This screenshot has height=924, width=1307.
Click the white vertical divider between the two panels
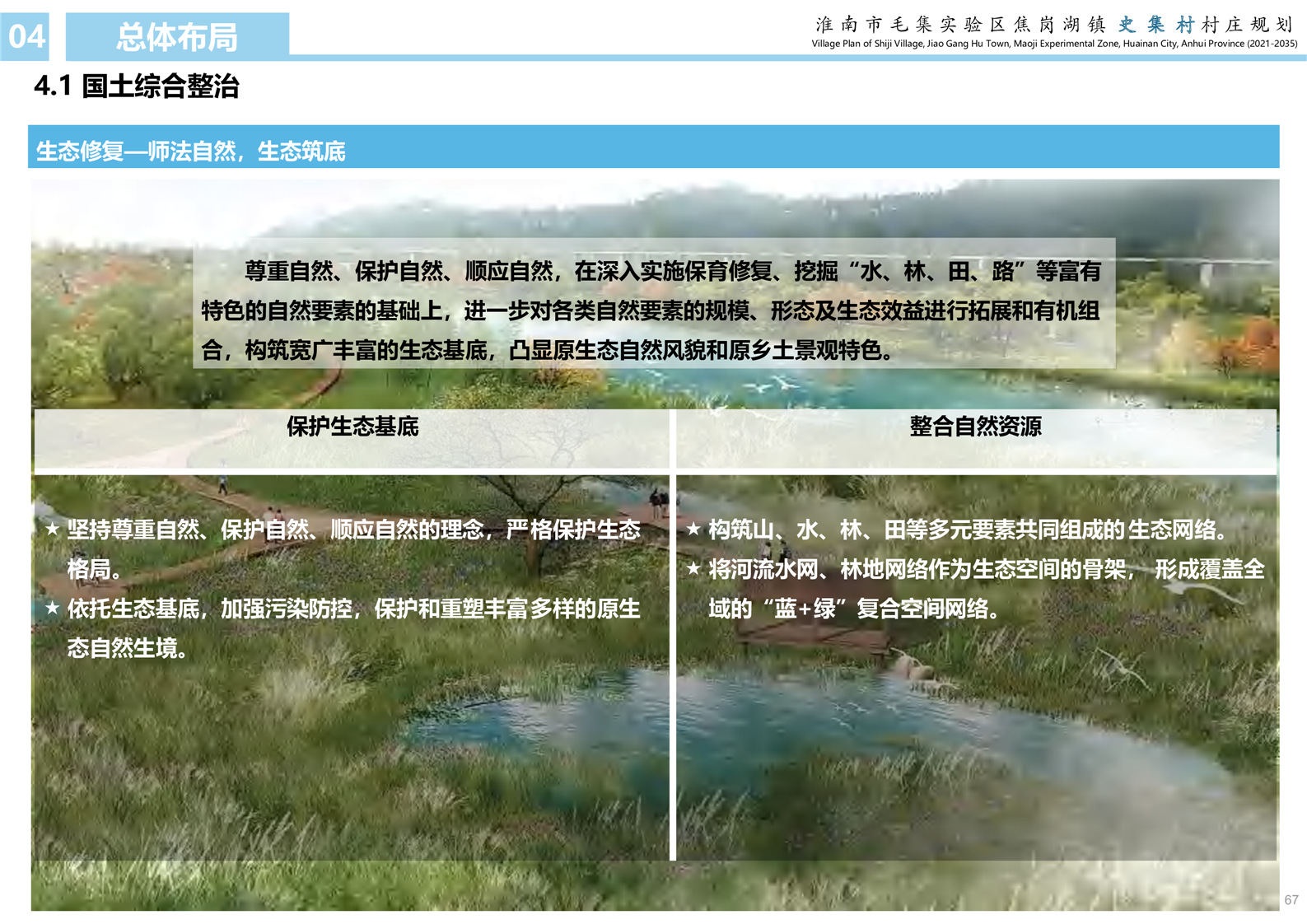pos(673,659)
